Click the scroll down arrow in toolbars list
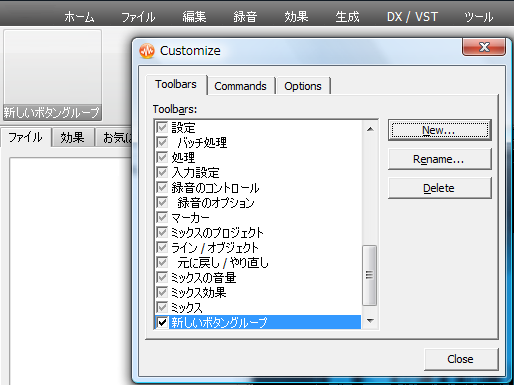Image resolution: width=514 pixels, height=385 pixels. [370, 321]
